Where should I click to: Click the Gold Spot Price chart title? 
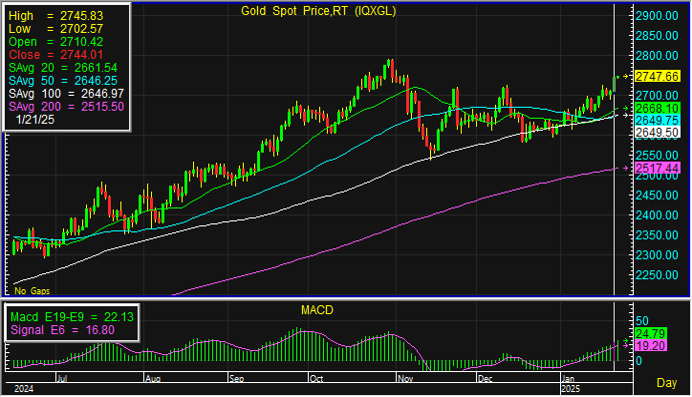318,11
